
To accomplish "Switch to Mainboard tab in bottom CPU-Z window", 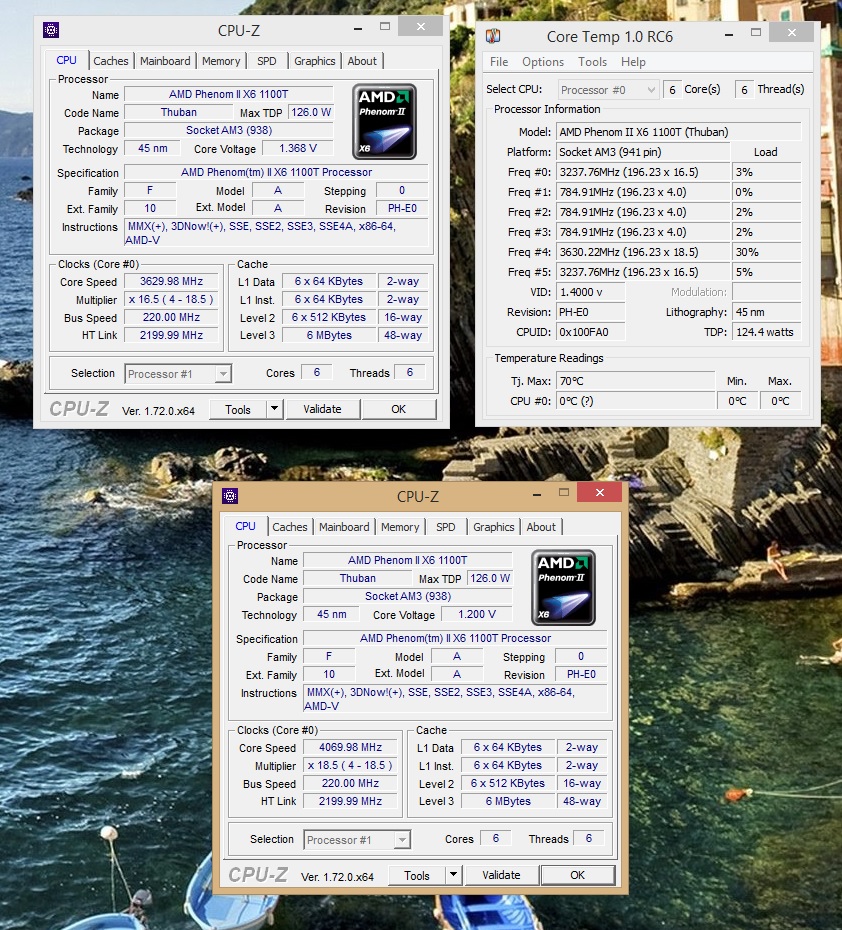I will point(344,527).
